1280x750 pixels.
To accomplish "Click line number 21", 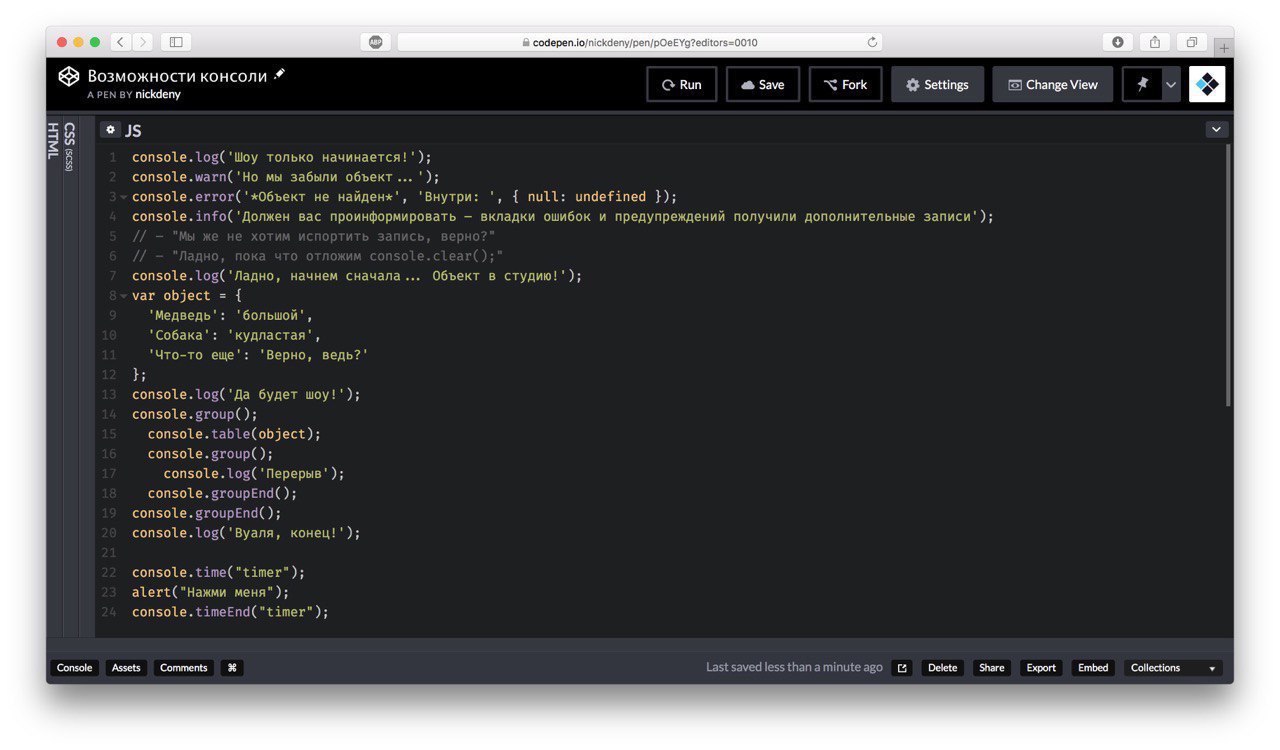I will [x=109, y=553].
